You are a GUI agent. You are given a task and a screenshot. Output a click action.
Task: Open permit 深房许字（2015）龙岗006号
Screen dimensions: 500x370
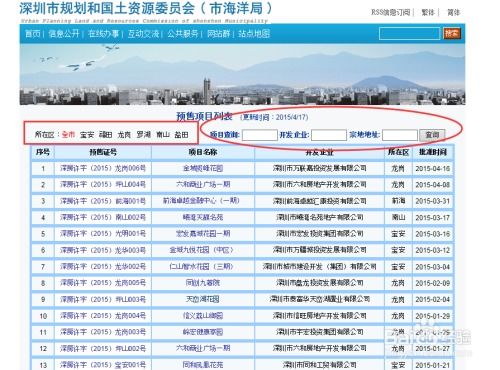point(103,168)
